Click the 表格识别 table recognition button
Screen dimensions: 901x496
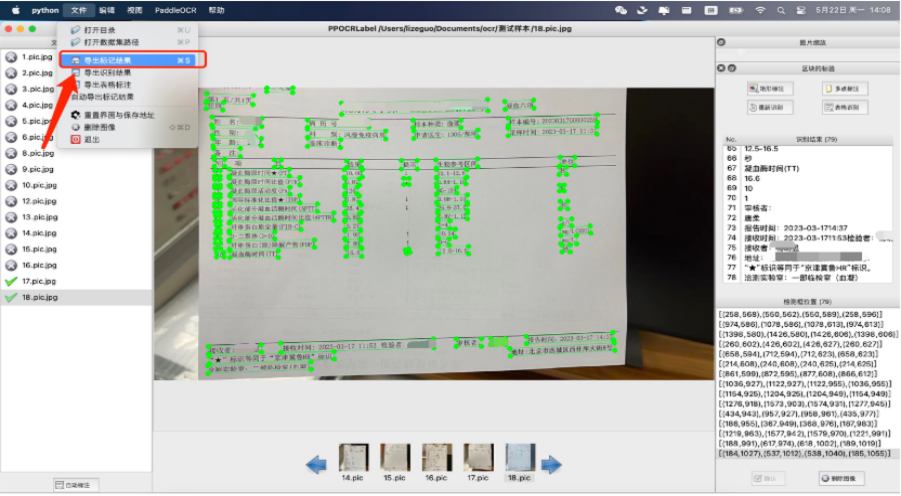pyautogui.click(x=845, y=107)
